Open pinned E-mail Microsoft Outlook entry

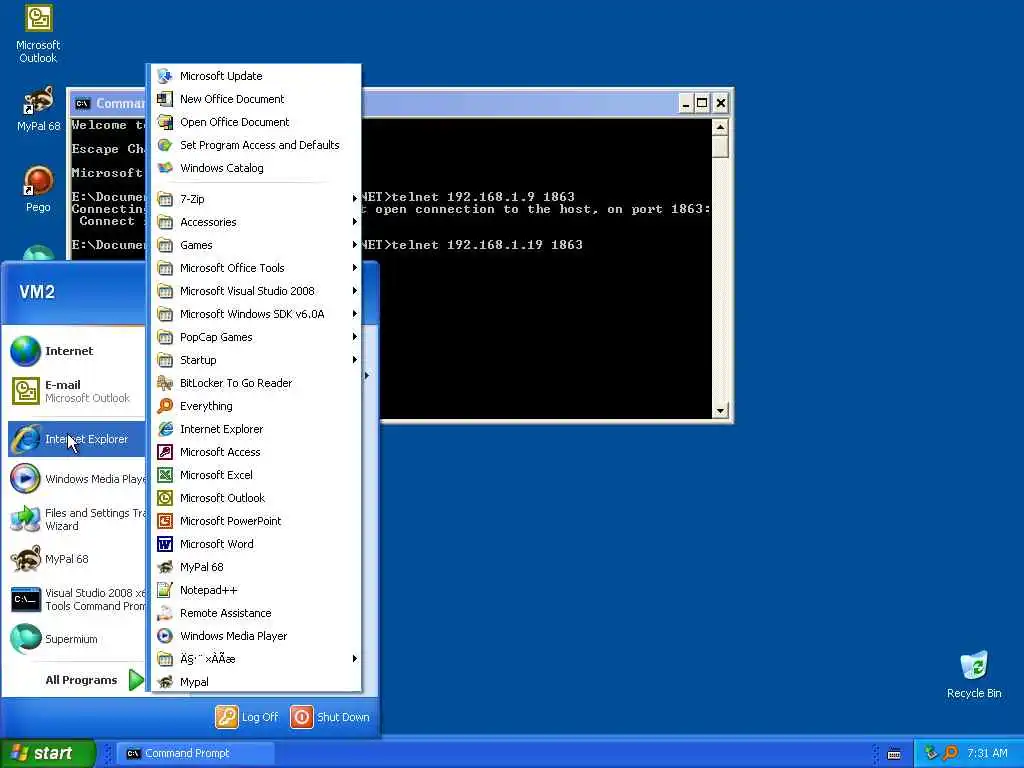tap(76, 391)
